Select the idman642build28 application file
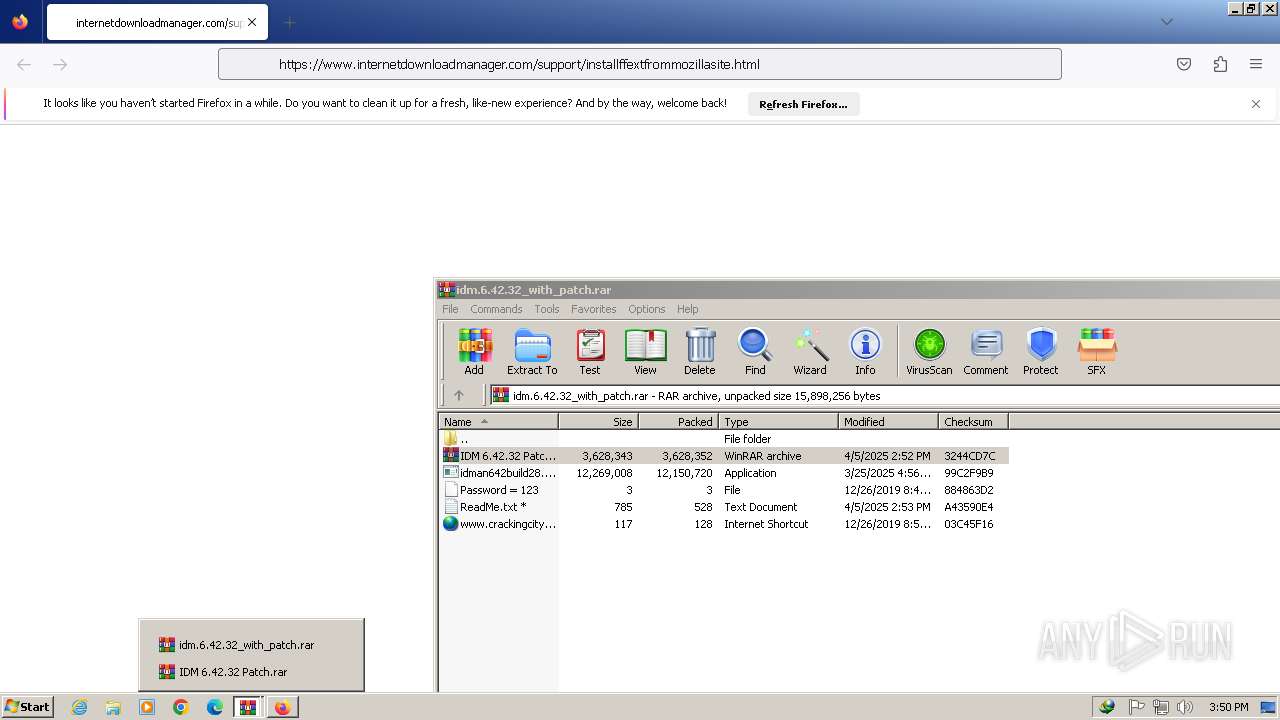This screenshot has height=720, width=1280. (x=724, y=473)
